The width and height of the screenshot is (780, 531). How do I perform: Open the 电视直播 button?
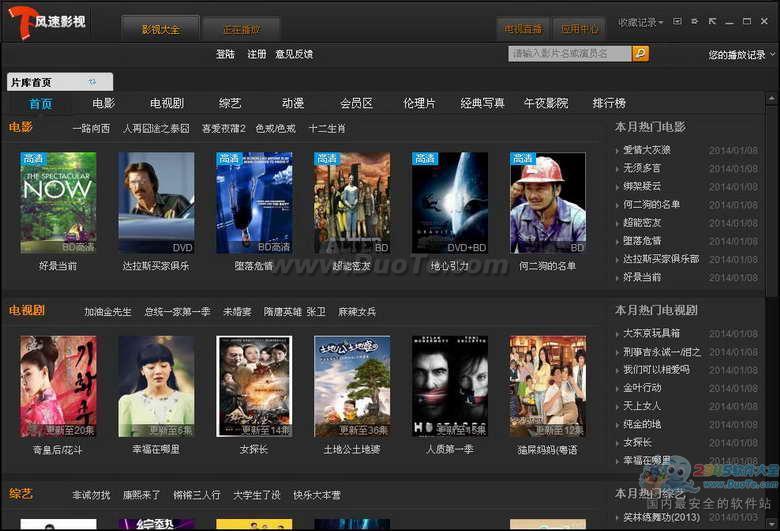pyautogui.click(x=523, y=29)
